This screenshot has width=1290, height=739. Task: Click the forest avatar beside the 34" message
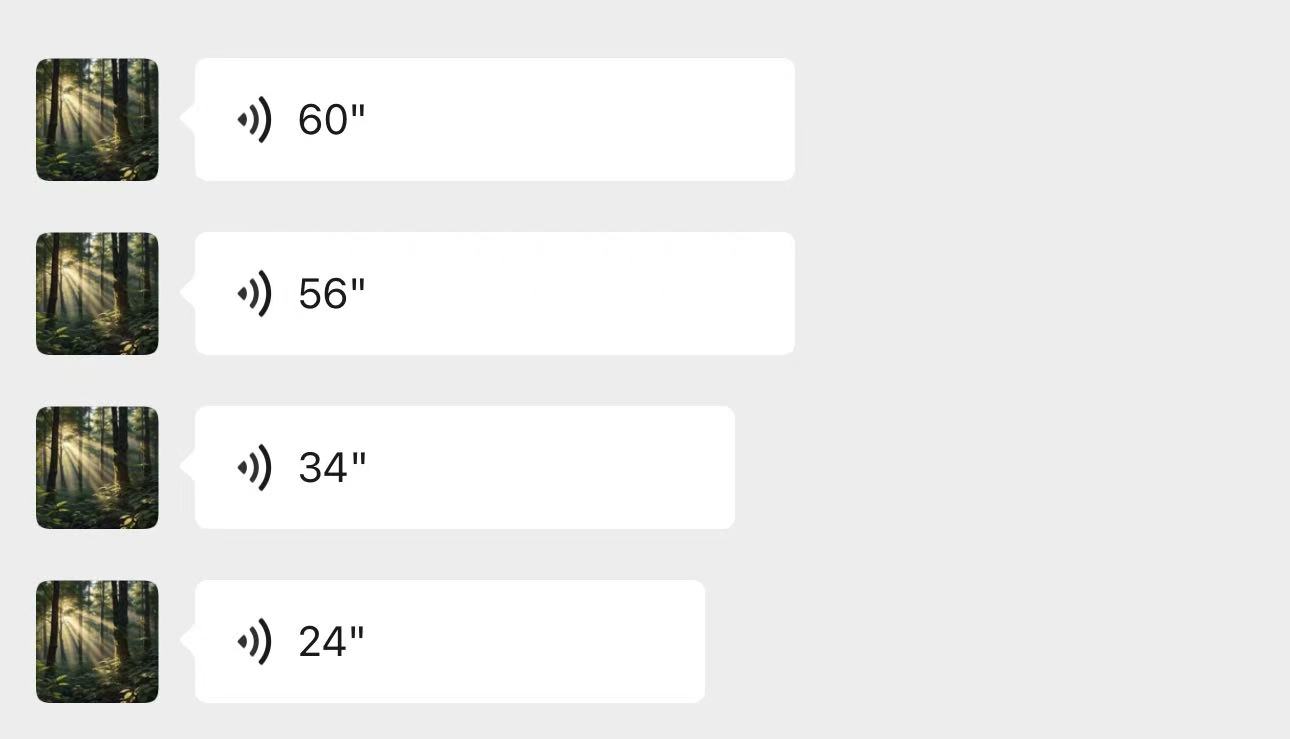(x=97, y=468)
